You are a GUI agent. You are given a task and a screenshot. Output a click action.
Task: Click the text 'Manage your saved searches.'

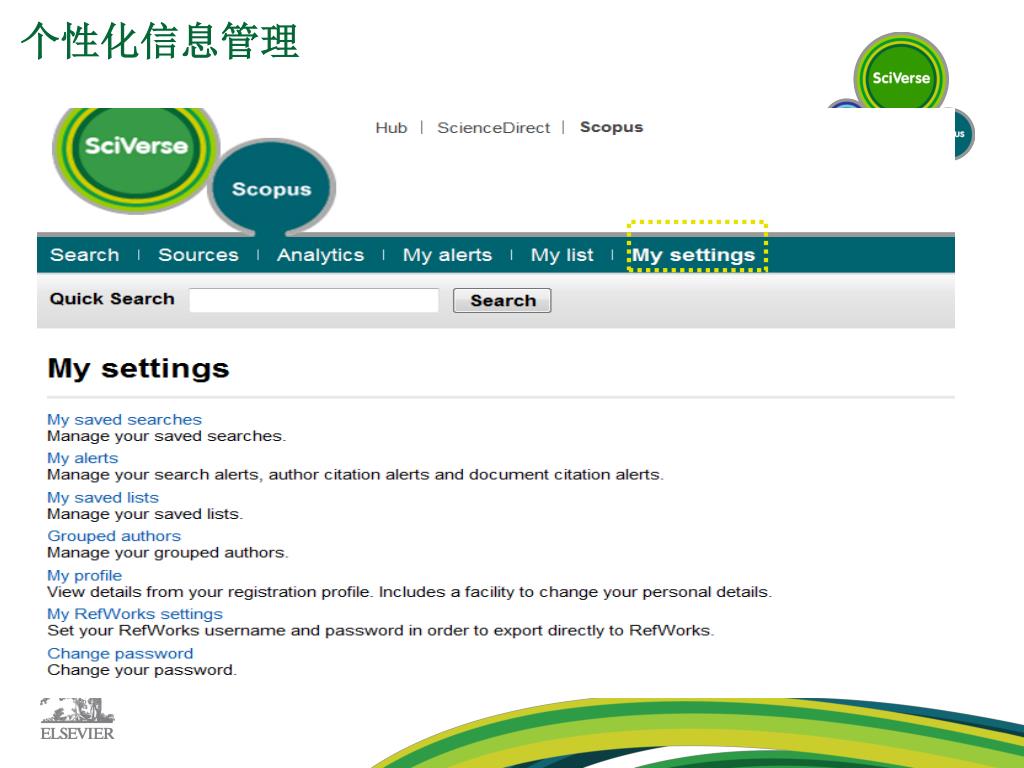click(x=167, y=436)
